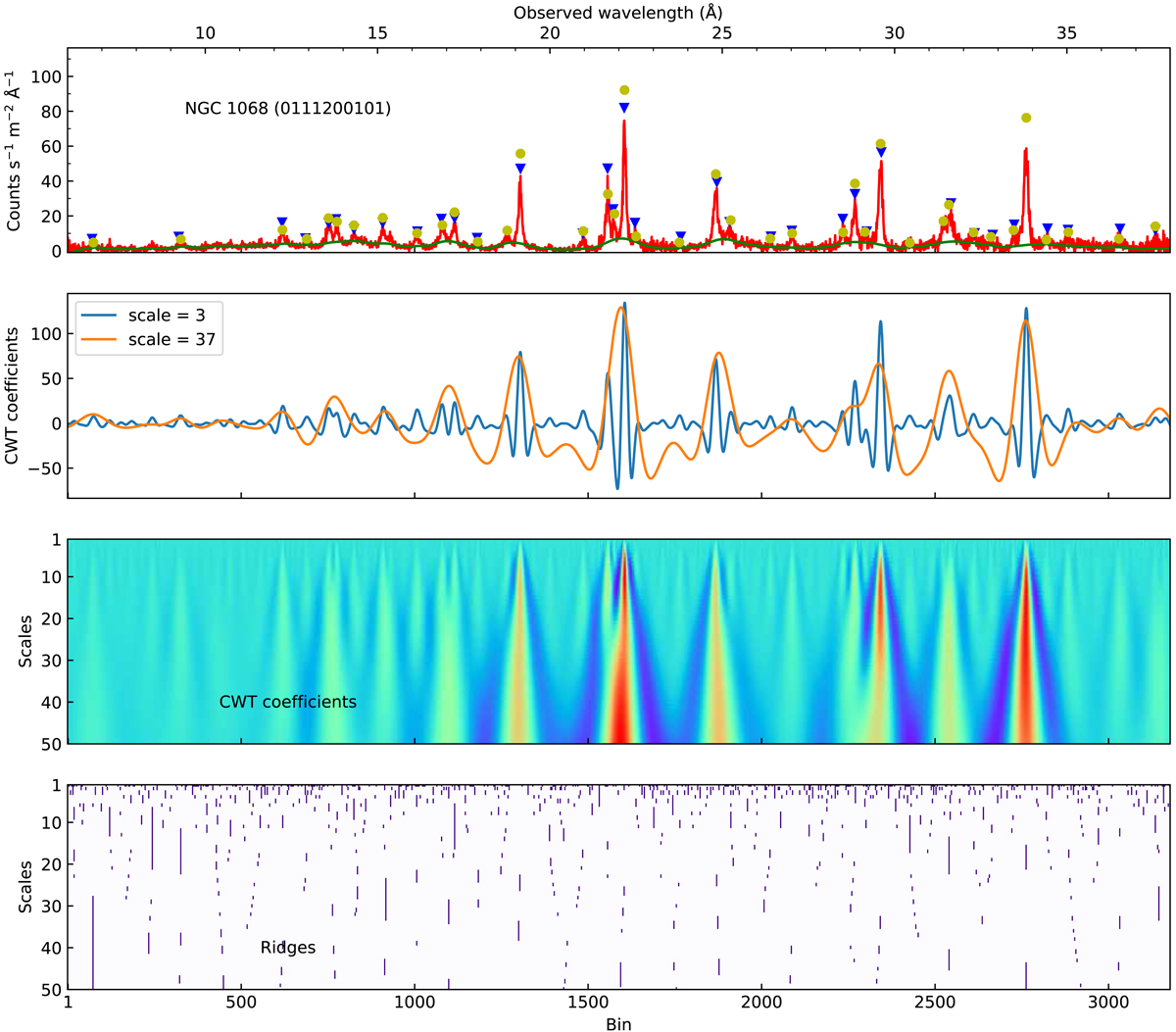Select the "scale = 37" legend label
Screen dimensions: 1176x1032
pos(171,339)
